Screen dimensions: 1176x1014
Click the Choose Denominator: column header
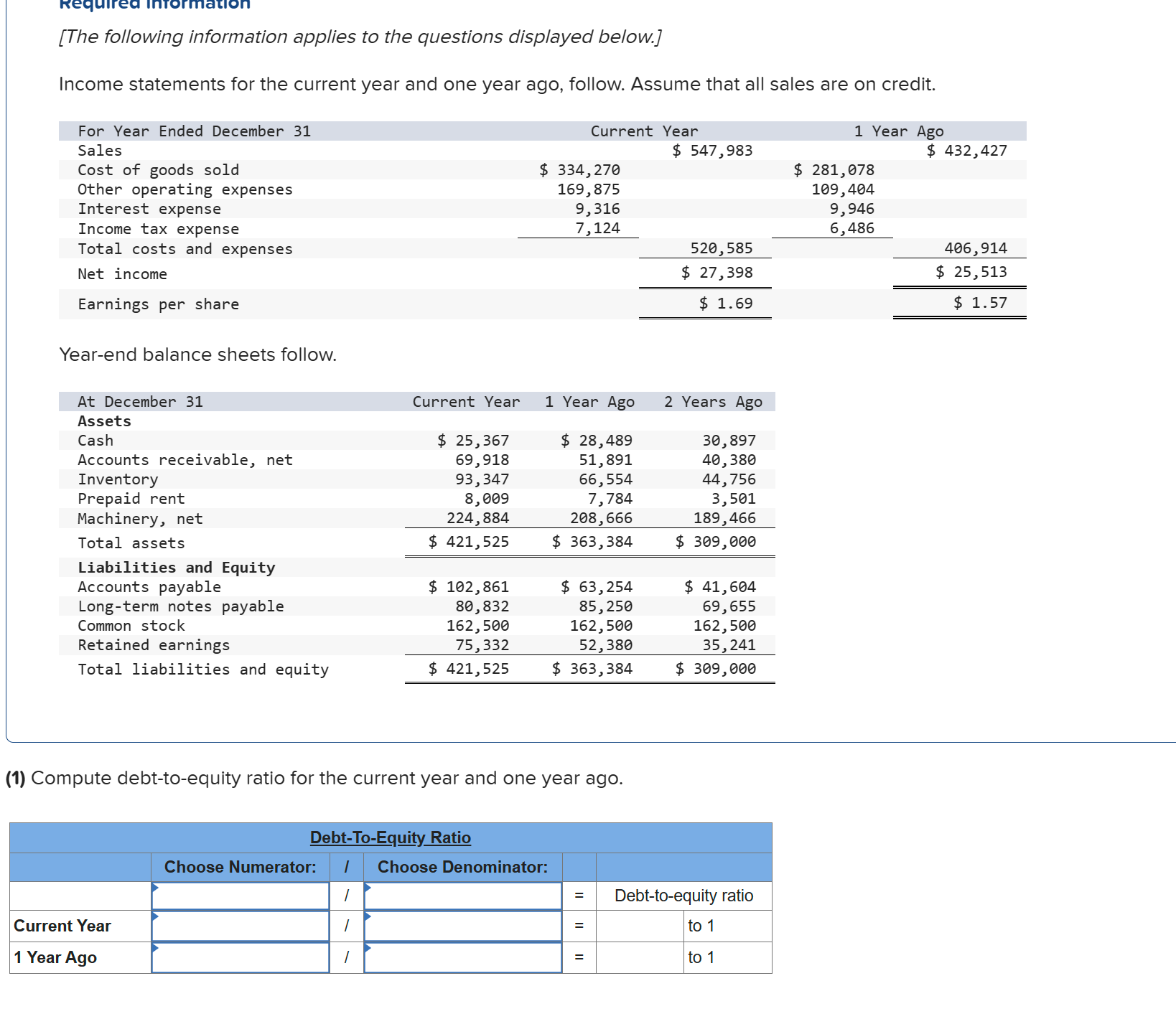(x=463, y=867)
